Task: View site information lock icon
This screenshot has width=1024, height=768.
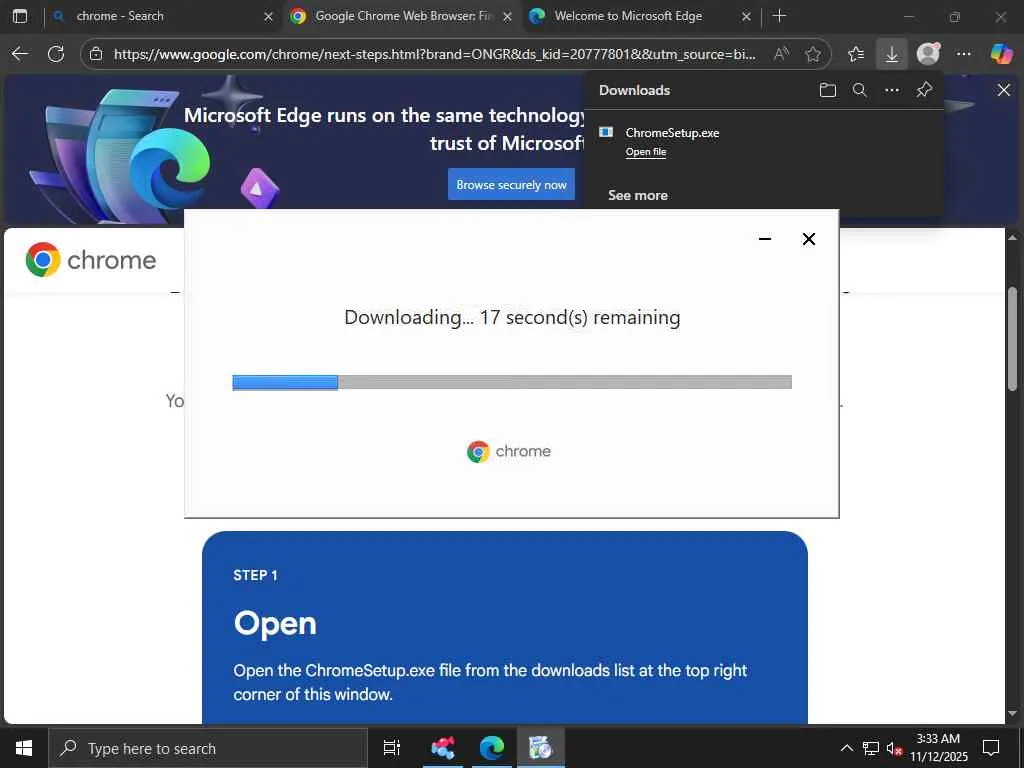Action: 96,54
